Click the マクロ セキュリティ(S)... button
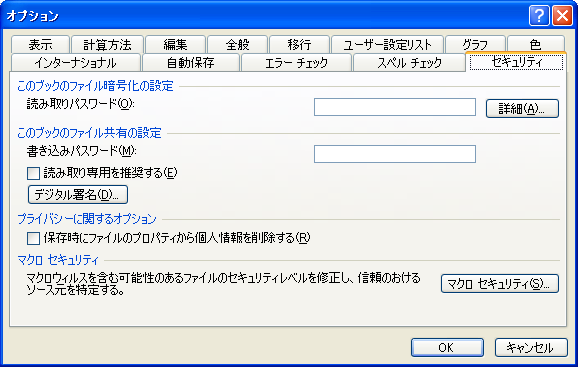The height and width of the screenshot is (367, 578). coord(500,284)
